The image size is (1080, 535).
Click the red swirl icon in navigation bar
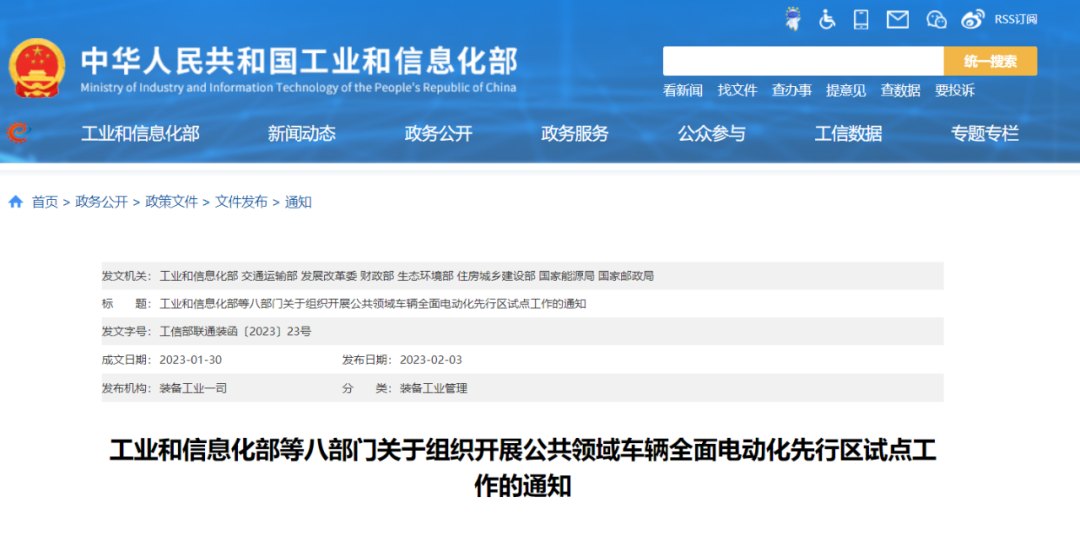click(19, 132)
